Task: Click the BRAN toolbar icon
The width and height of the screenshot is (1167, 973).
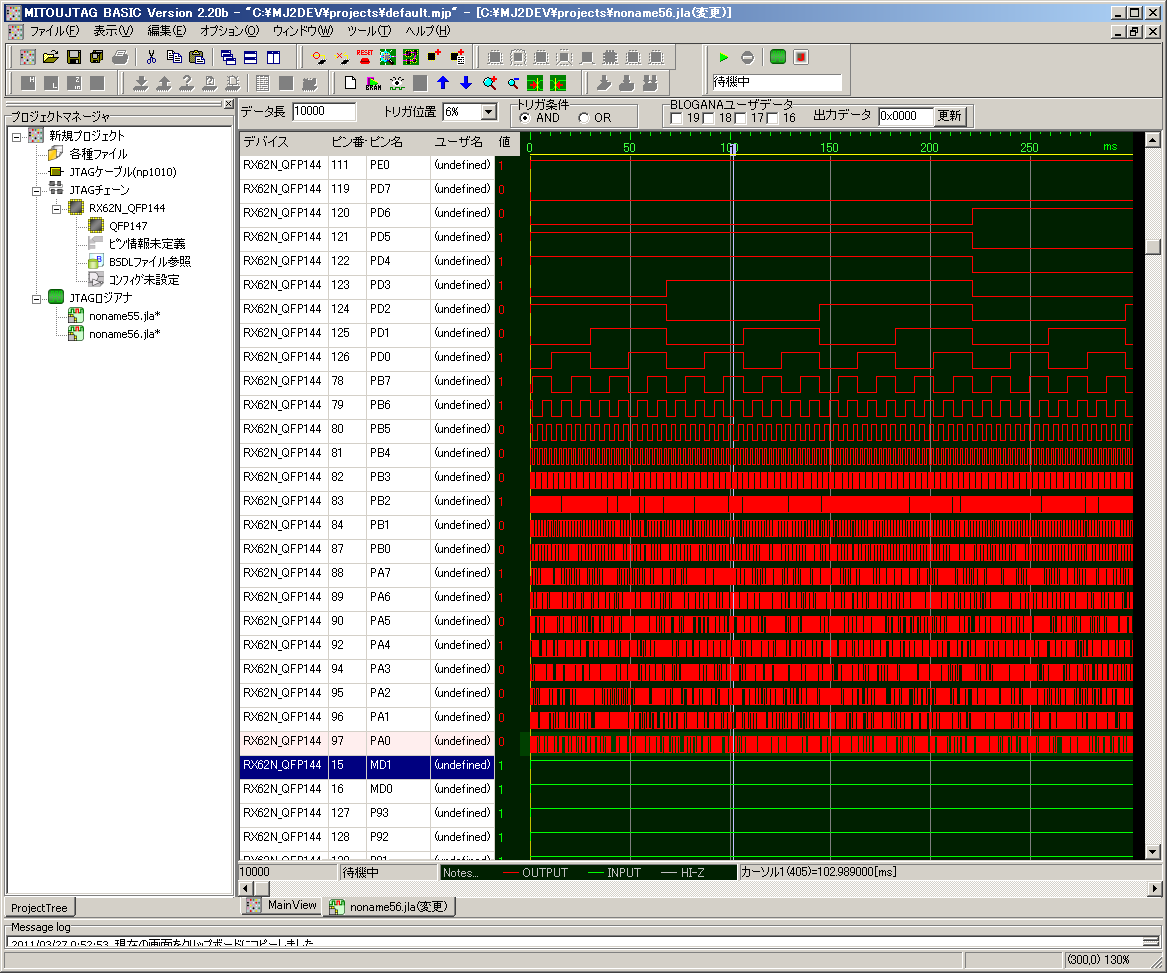Action: [x=374, y=82]
